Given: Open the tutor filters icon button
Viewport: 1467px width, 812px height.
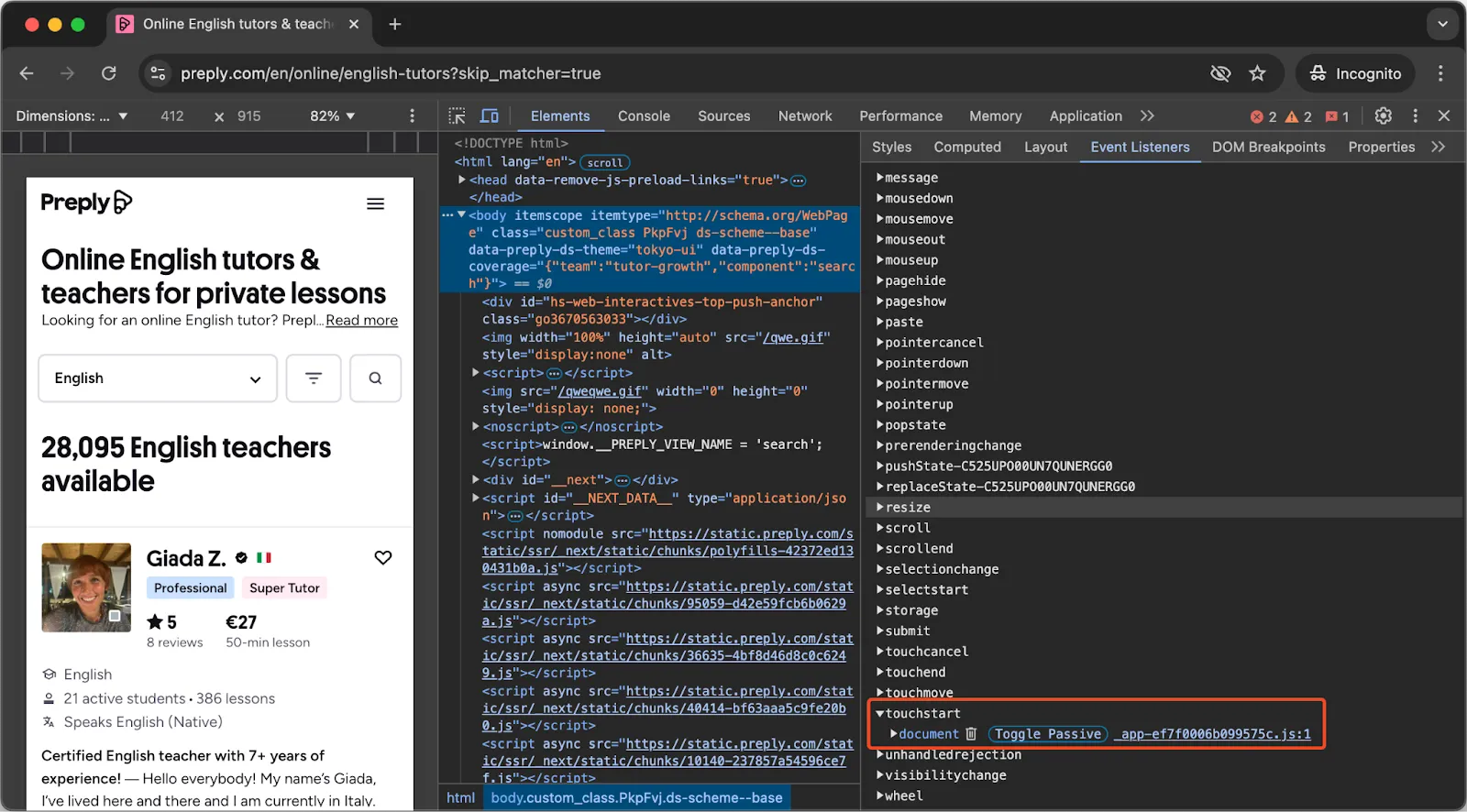Looking at the screenshot, I should (x=314, y=379).
